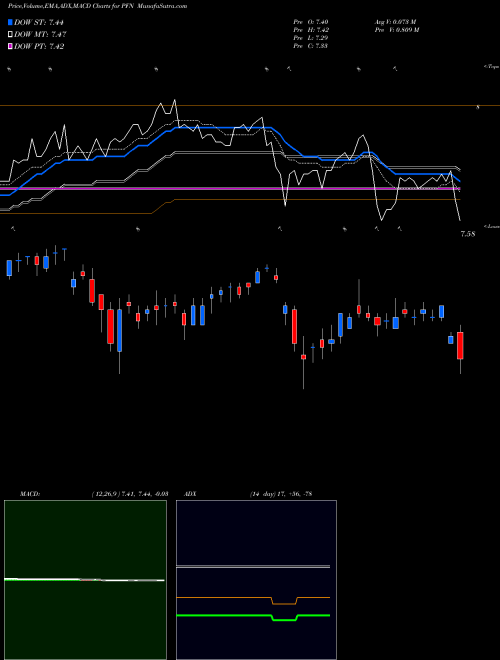Screen dimensions: 500x660
Task: Click the peak of the white indicator line
Action: point(175,100)
